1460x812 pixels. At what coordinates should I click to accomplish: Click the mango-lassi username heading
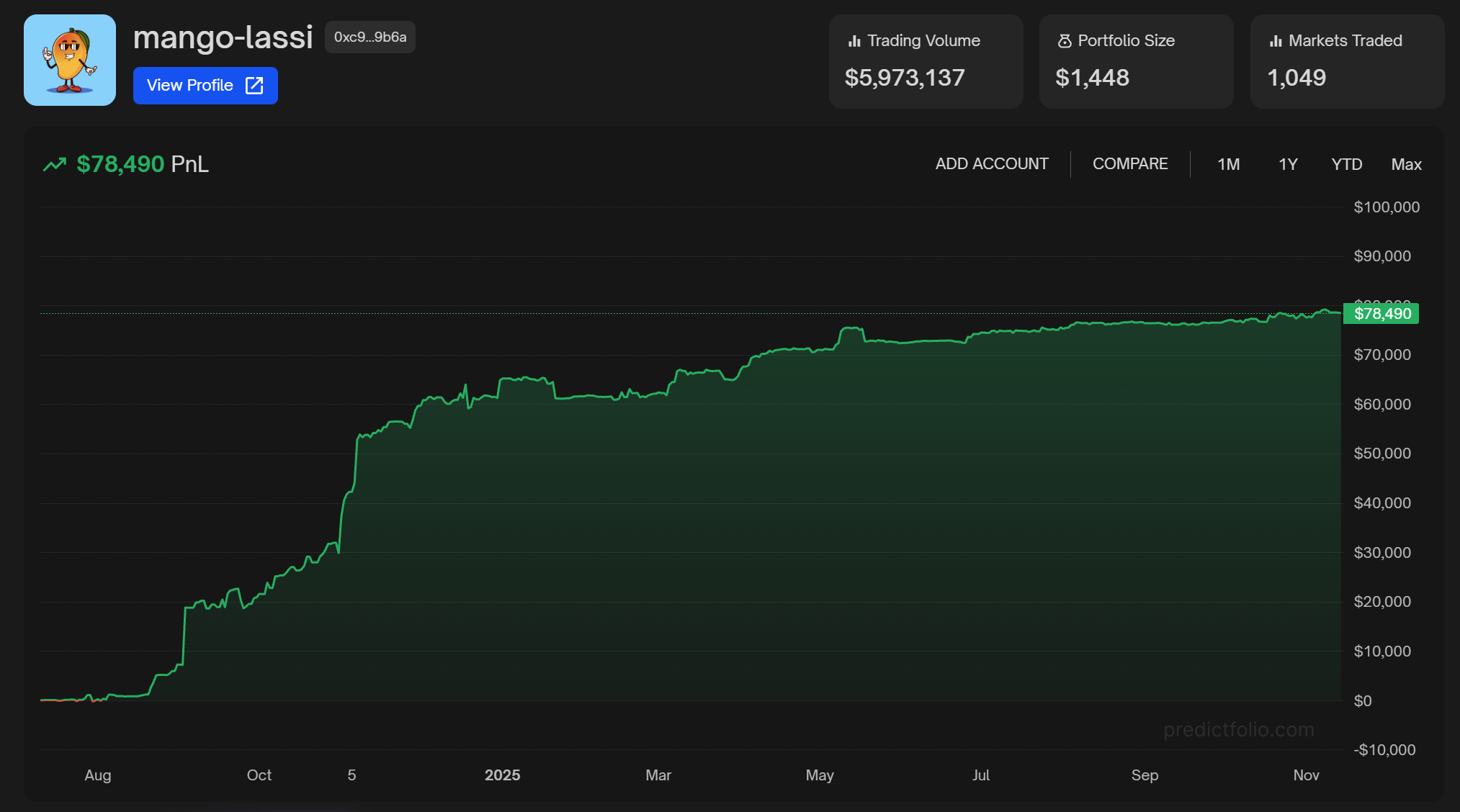223,37
